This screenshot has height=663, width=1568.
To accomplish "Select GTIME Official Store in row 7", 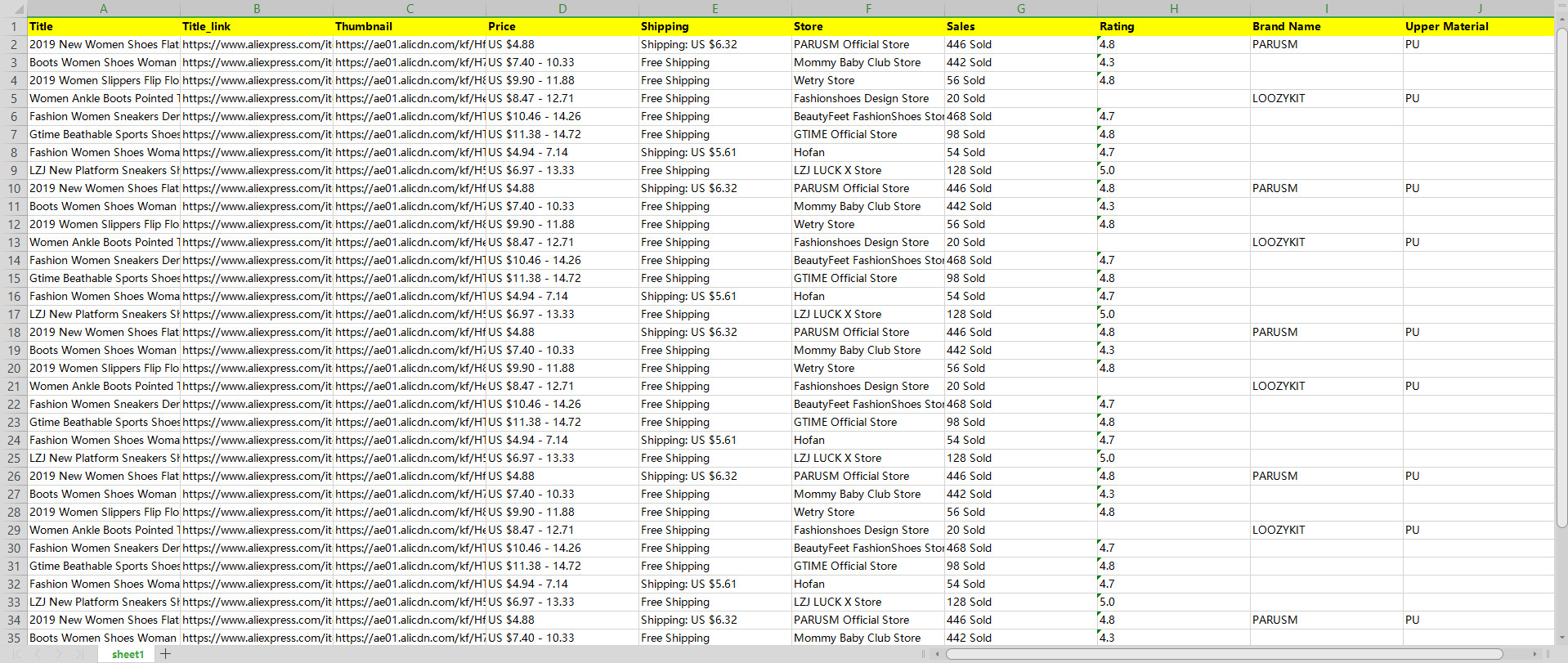I will 868,134.
